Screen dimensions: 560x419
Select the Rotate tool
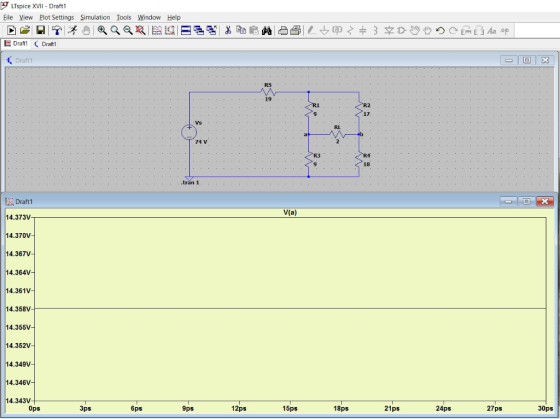[x=466, y=31]
